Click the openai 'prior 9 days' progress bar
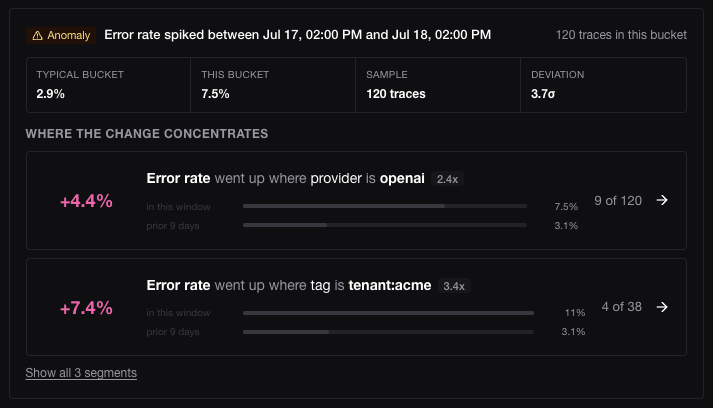The height and width of the screenshot is (408, 713). click(385, 225)
